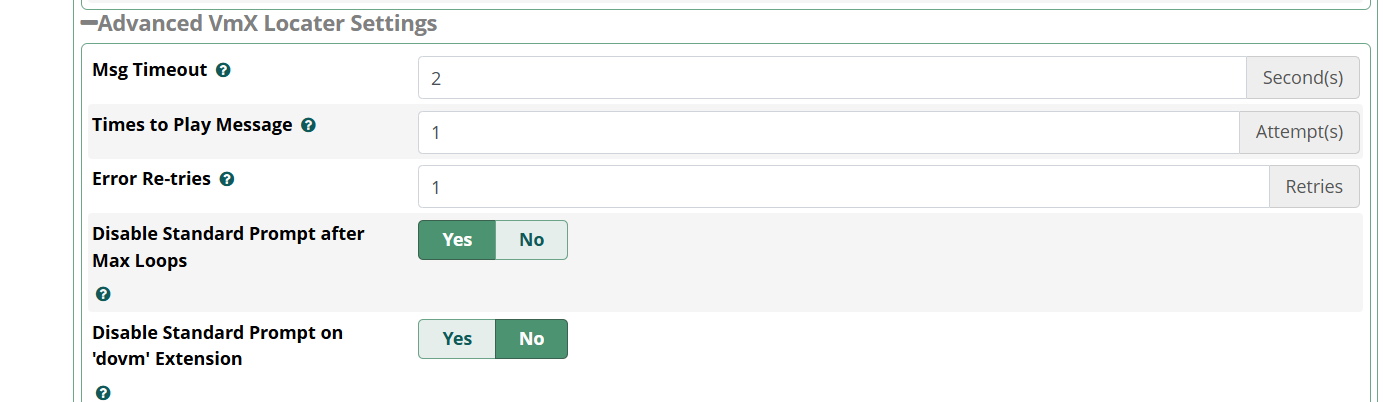Click the Retries unit label
Image resolution: width=1388 pixels, height=402 pixels.
(1314, 187)
